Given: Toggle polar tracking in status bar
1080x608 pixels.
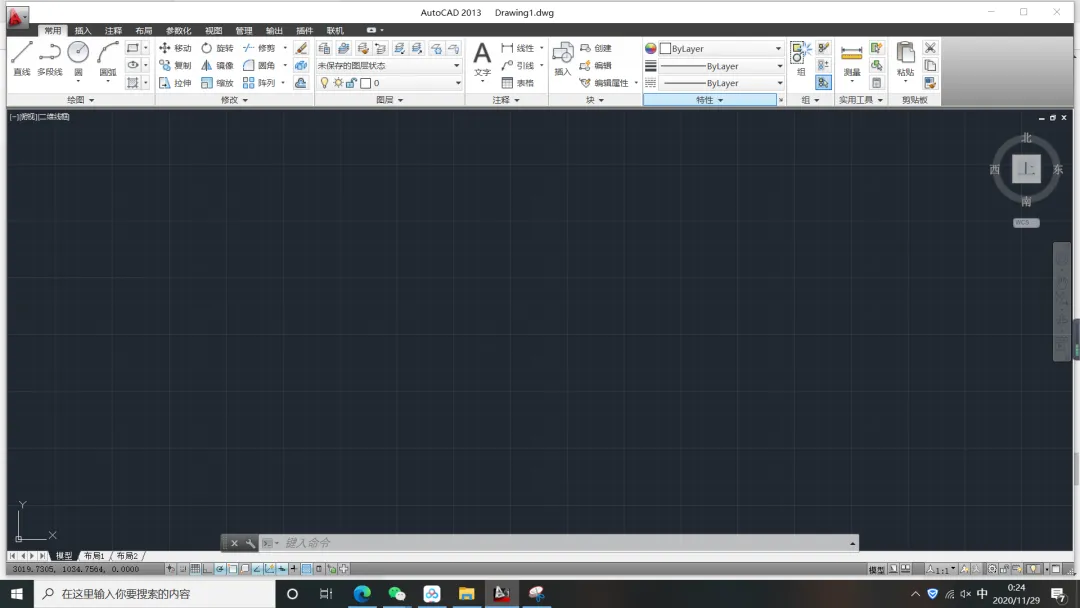Looking at the screenshot, I should [x=220, y=569].
